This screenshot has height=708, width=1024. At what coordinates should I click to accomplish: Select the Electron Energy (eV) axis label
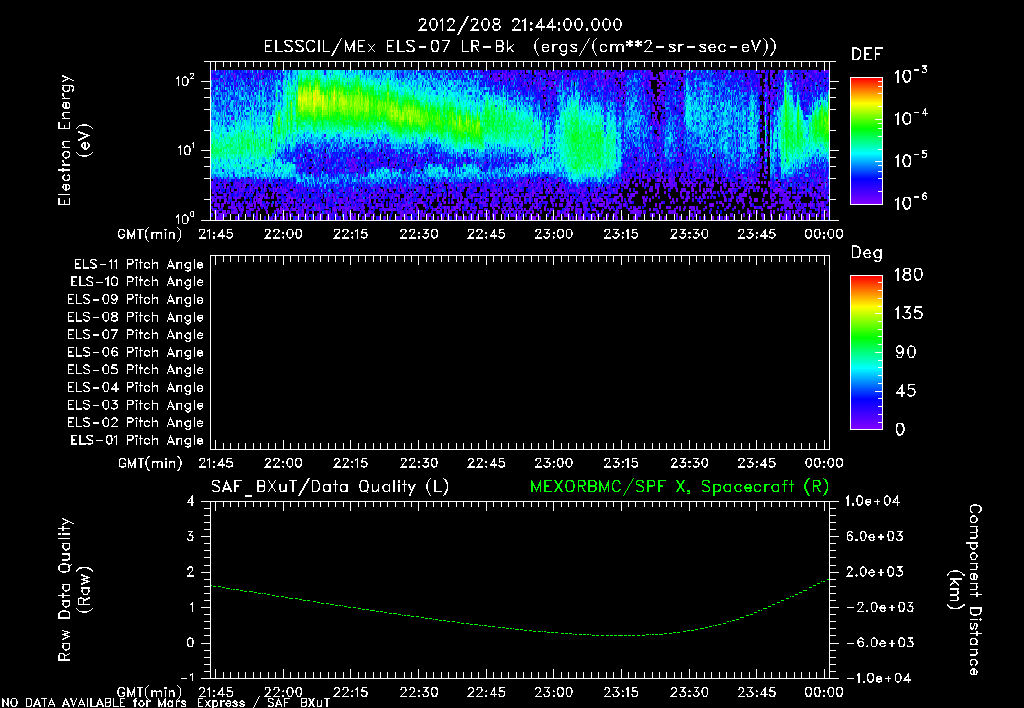tap(74, 140)
